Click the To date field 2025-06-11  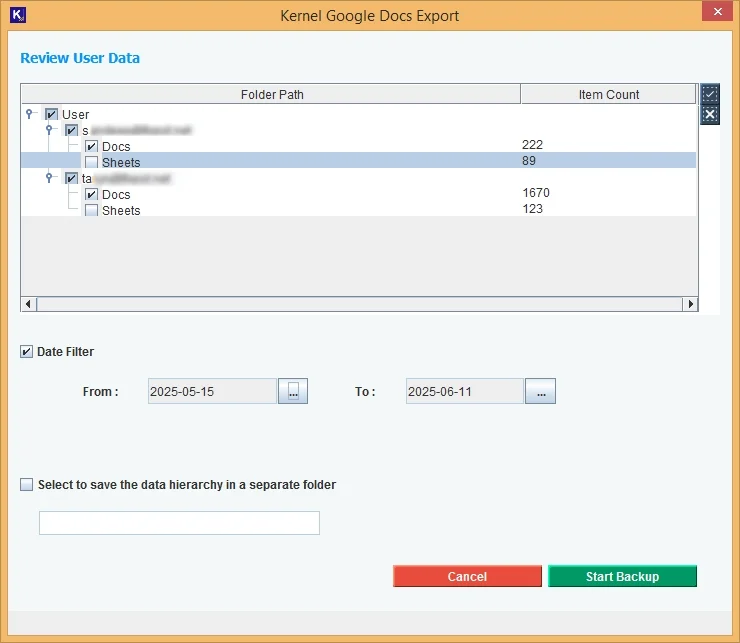tap(465, 391)
